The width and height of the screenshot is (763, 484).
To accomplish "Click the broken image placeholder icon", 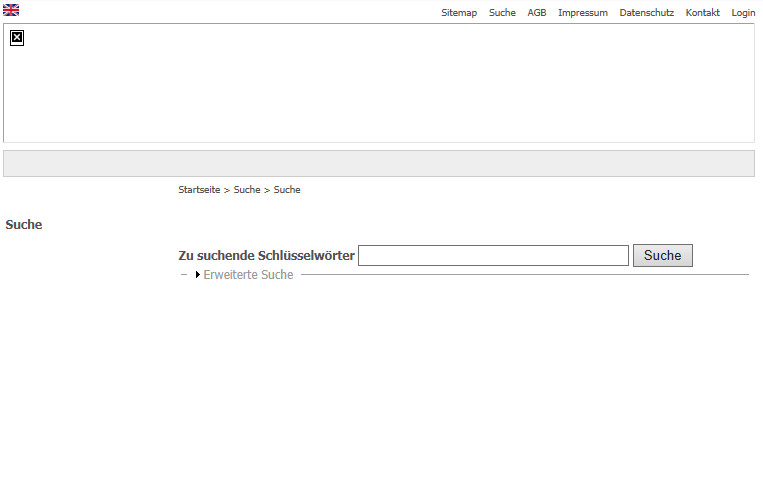I will pyautogui.click(x=17, y=38).
